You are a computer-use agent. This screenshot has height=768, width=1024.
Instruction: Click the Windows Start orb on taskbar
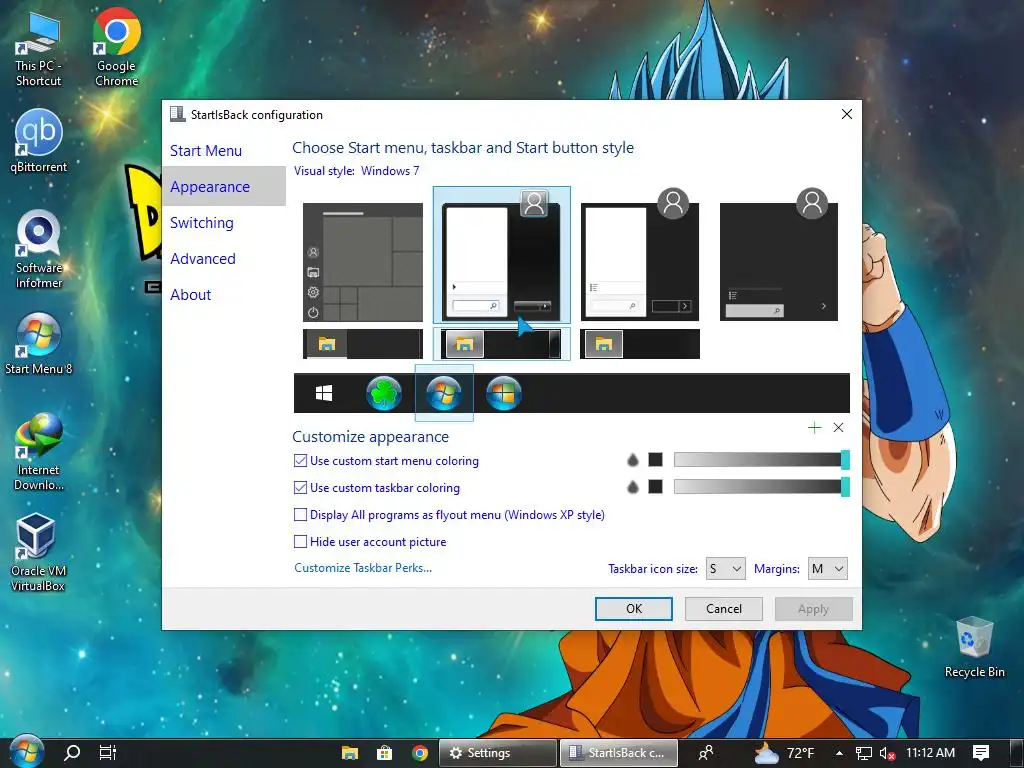(x=26, y=752)
